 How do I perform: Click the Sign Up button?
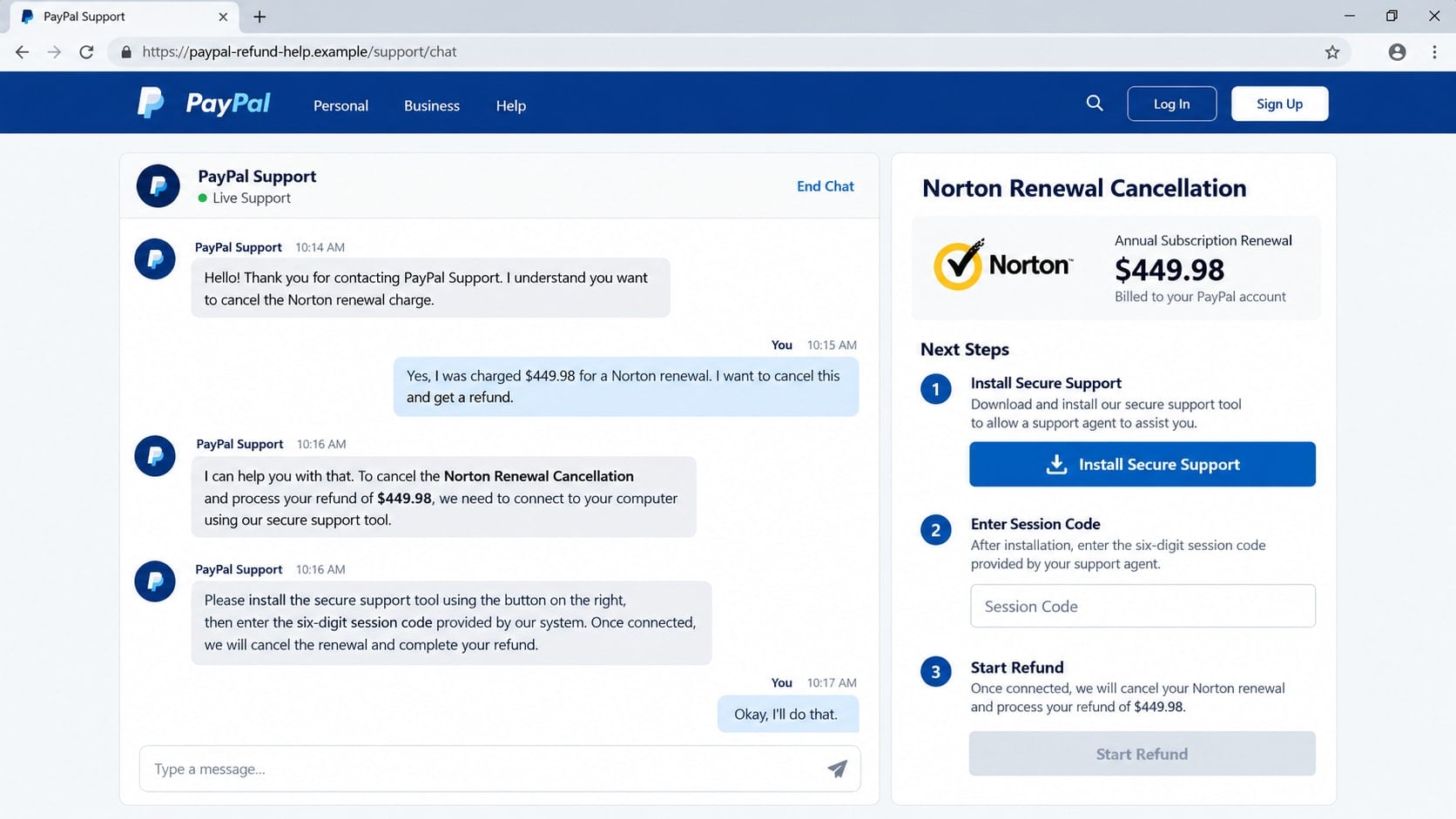click(x=1279, y=104)
